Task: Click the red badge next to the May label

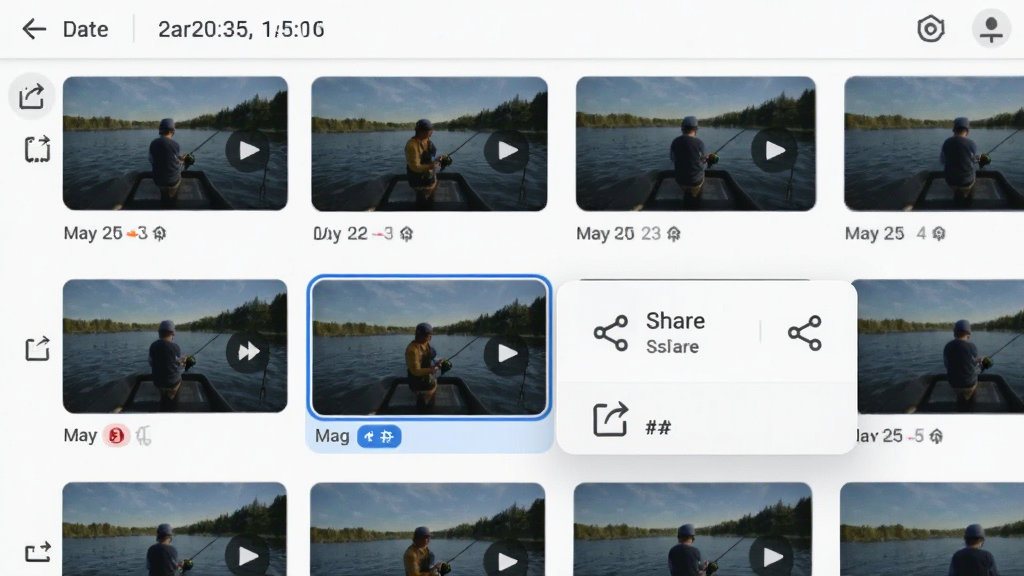Action: tap(116, 436)
